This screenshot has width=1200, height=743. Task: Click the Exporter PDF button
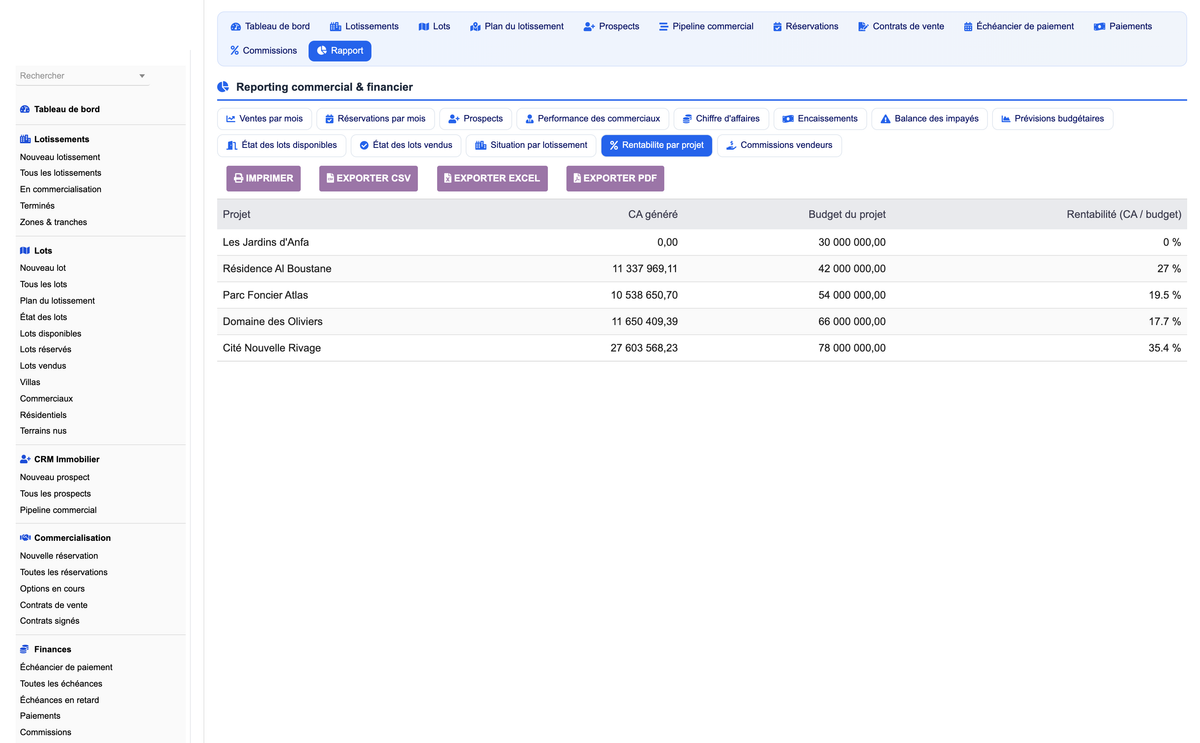point(615,178)
